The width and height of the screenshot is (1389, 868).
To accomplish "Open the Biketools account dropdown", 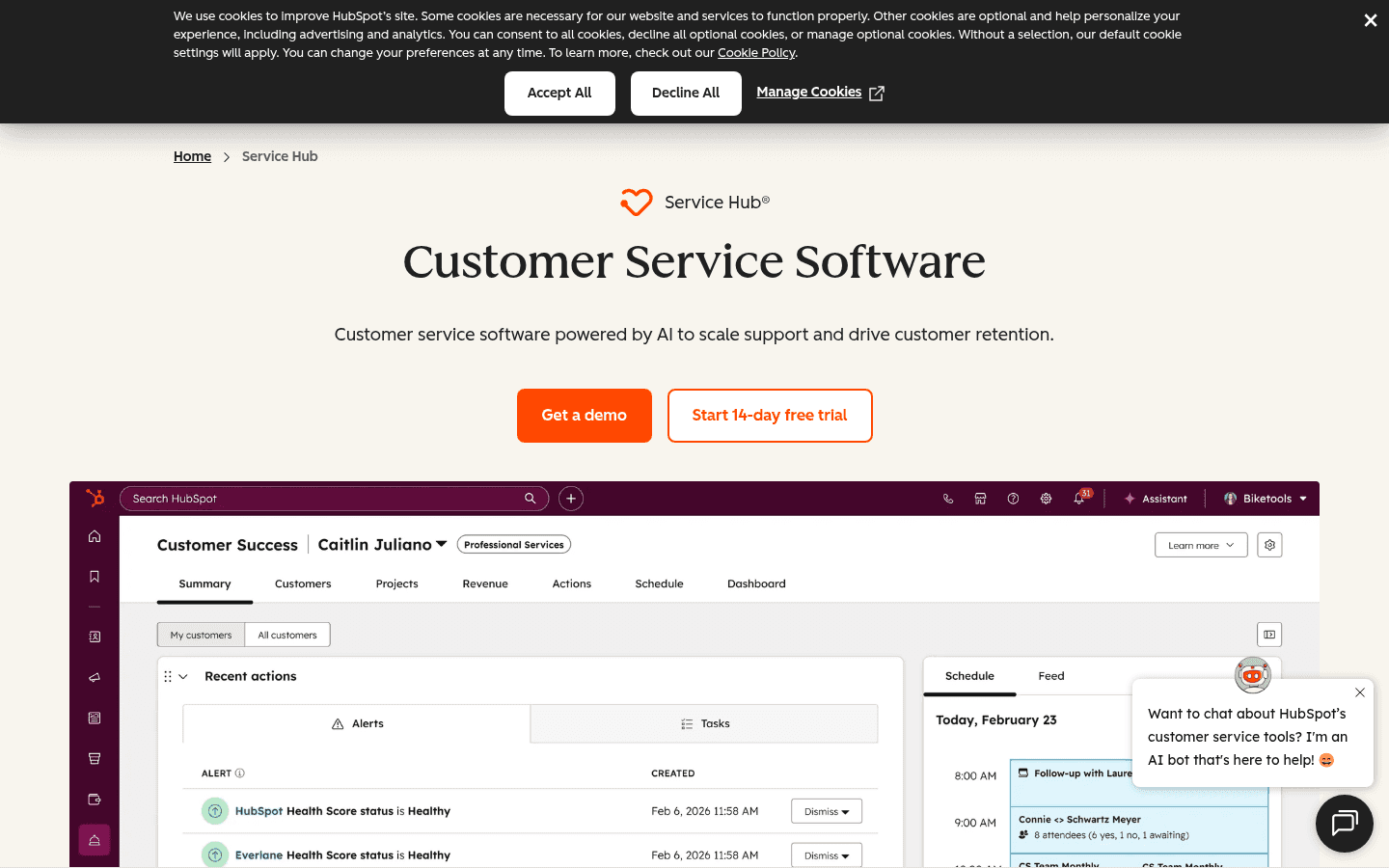I will 1266,499.
